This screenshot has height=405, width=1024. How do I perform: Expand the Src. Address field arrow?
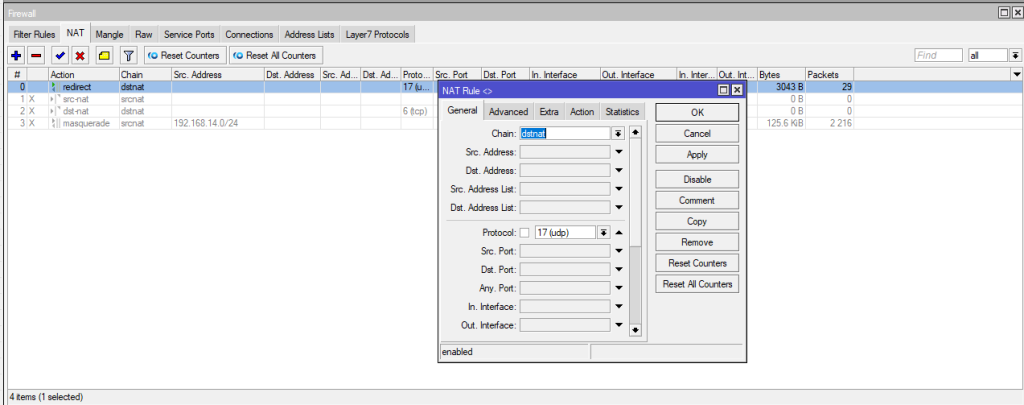[618, 152]
